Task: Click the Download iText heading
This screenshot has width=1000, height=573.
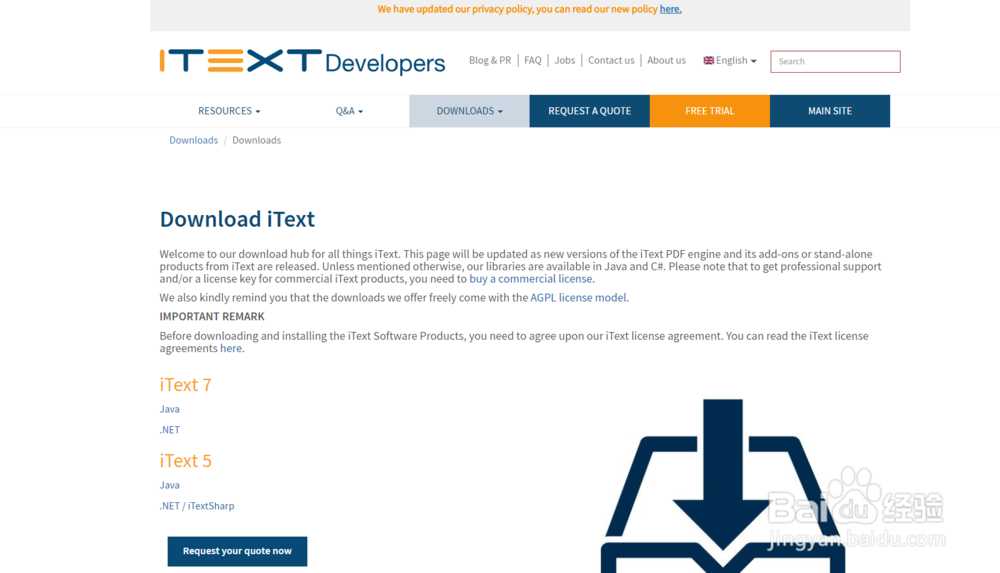Action: (x=237, y=219)
